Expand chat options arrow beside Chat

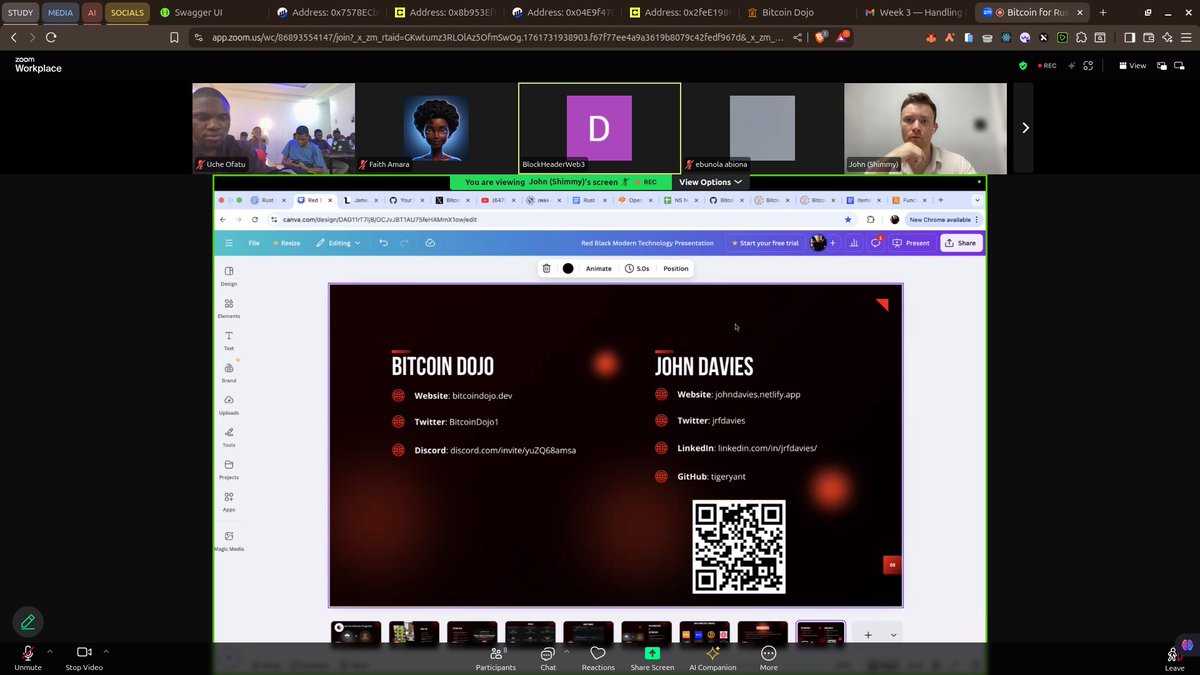coord(566,651)
